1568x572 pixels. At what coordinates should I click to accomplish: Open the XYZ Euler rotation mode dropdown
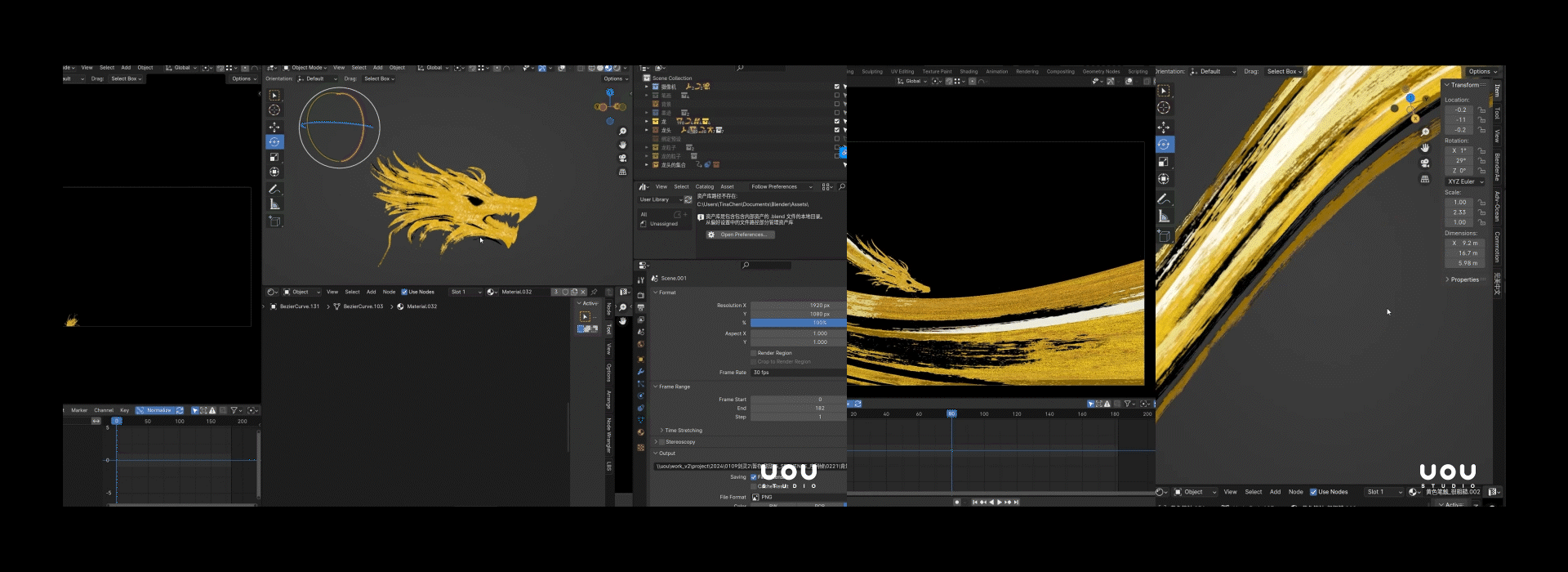(x=1465, y=181)
